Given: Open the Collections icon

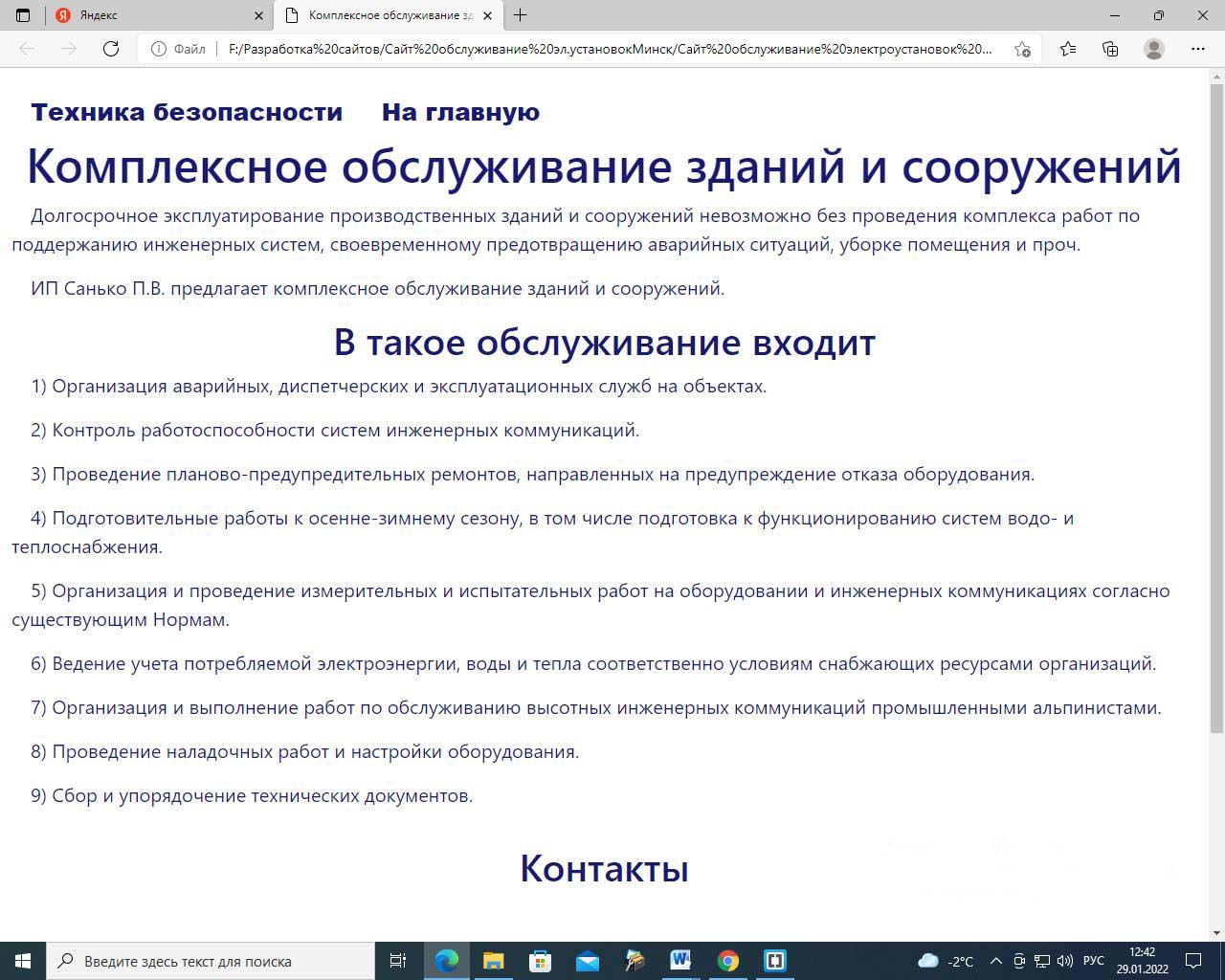Looking at the screenshot, I should (1110, 49).
